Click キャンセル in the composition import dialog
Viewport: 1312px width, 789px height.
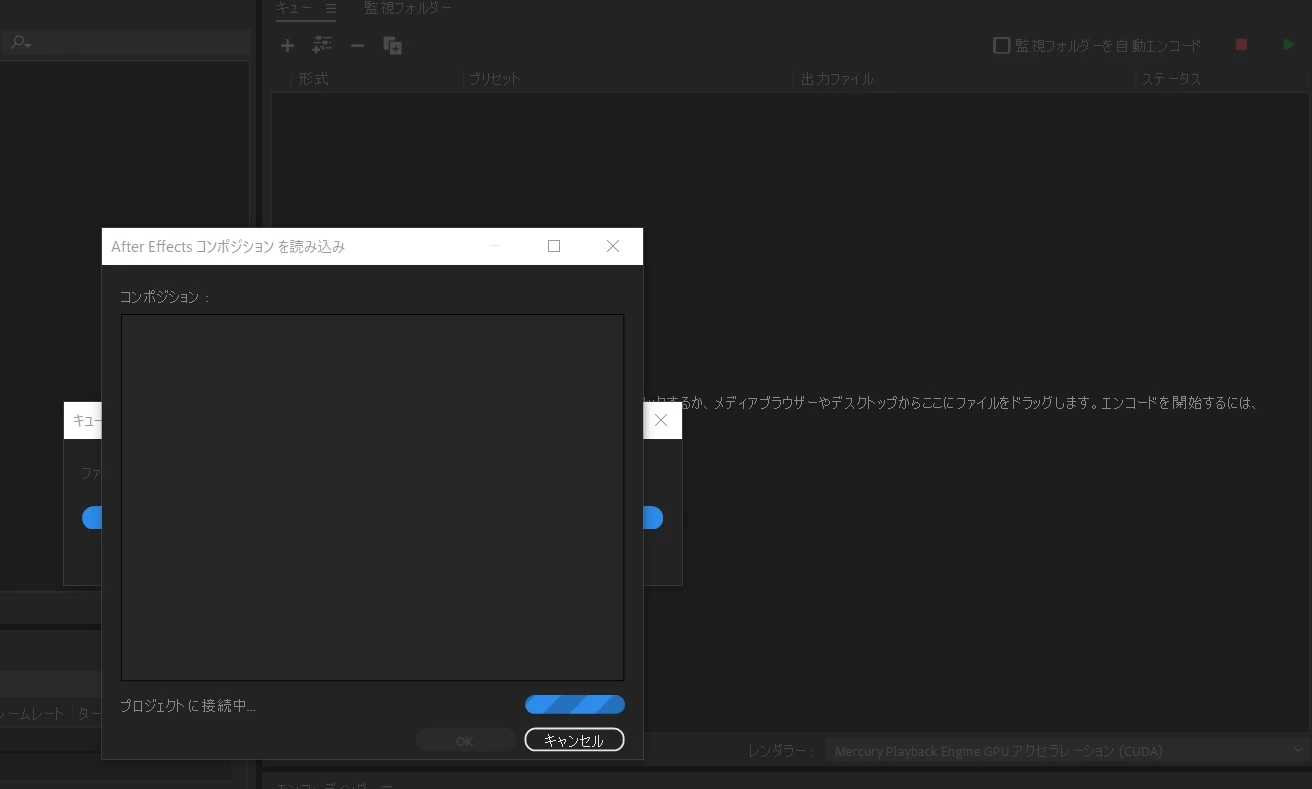574,740
